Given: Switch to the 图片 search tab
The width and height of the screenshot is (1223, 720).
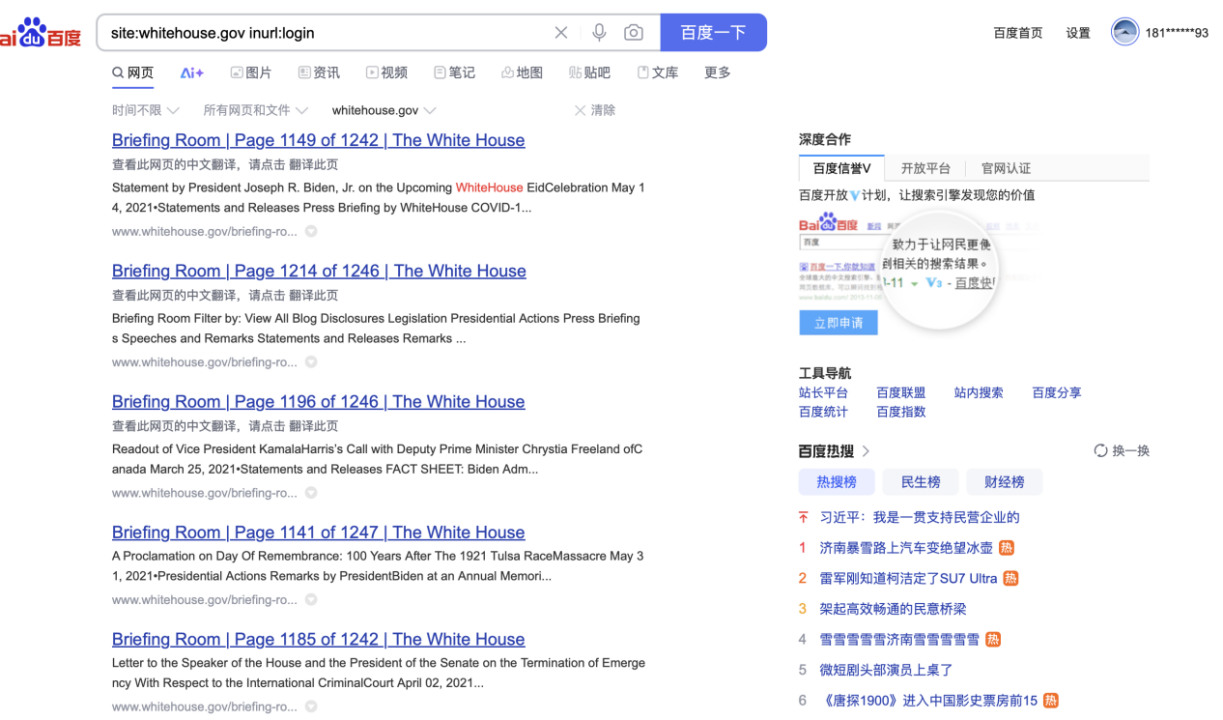Looking at the screenshot, I should tap(251, 72).
